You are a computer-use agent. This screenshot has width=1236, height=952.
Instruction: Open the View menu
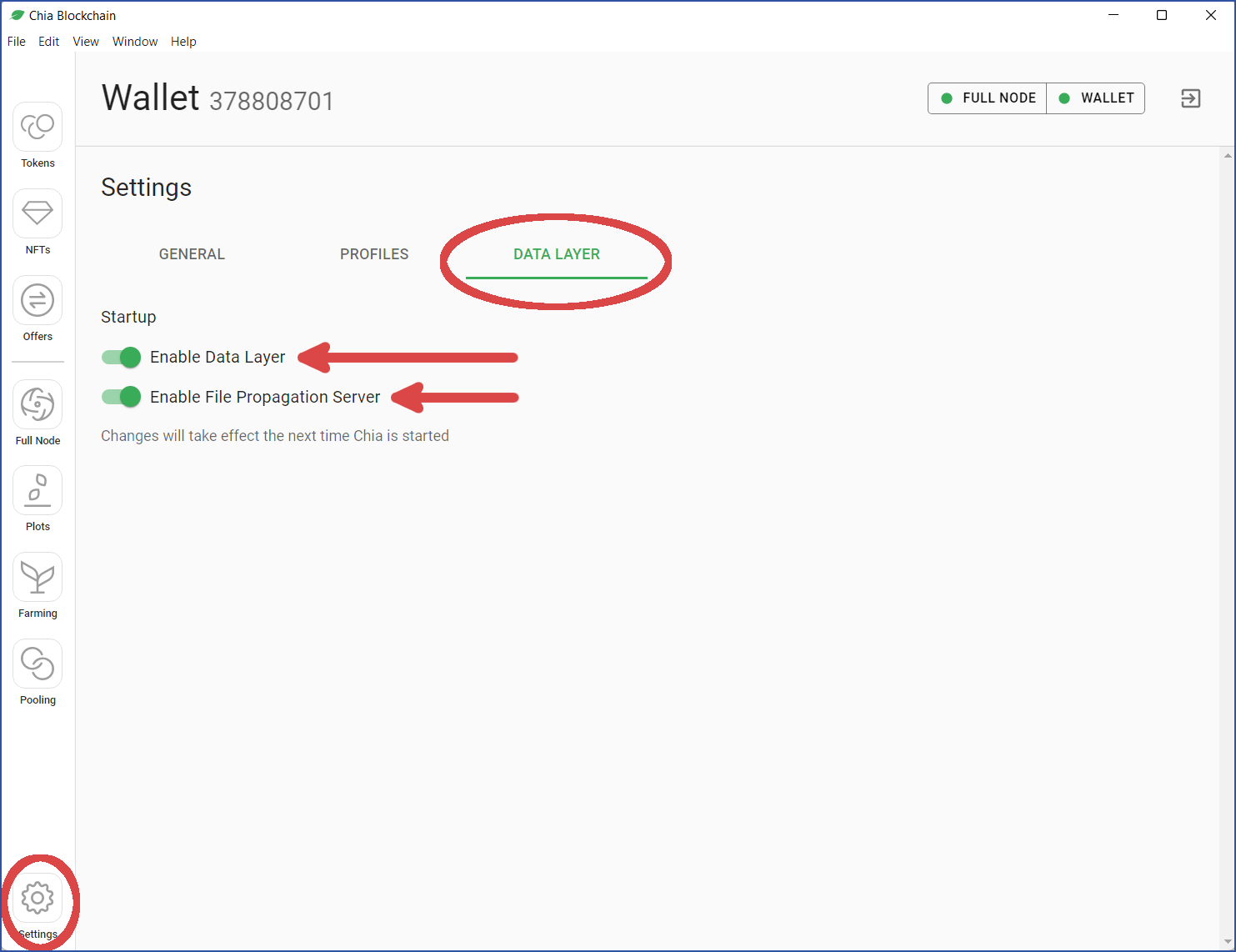[x=86, y=42]
